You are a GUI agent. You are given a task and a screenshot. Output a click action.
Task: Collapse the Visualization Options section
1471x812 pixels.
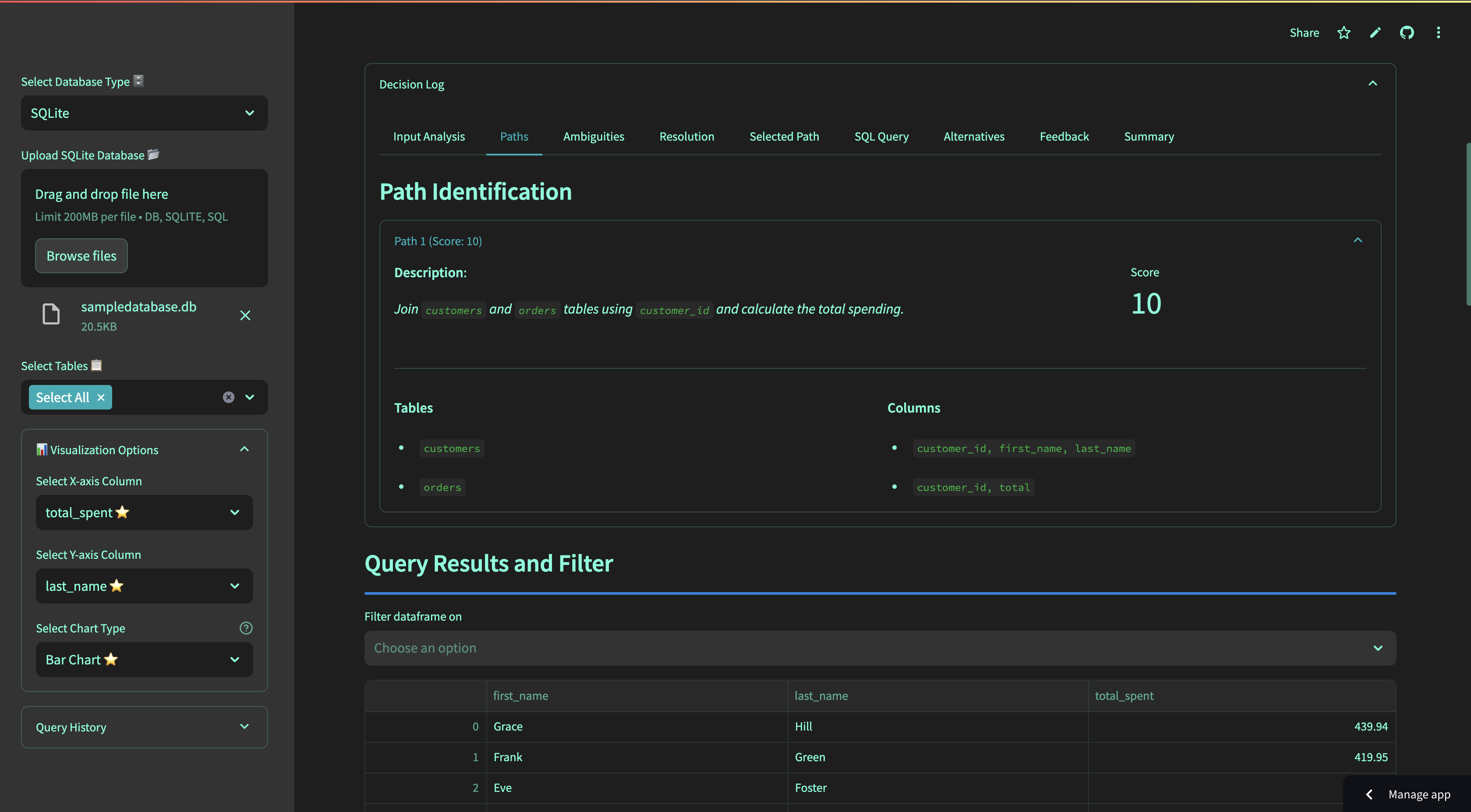coord(244,449)
